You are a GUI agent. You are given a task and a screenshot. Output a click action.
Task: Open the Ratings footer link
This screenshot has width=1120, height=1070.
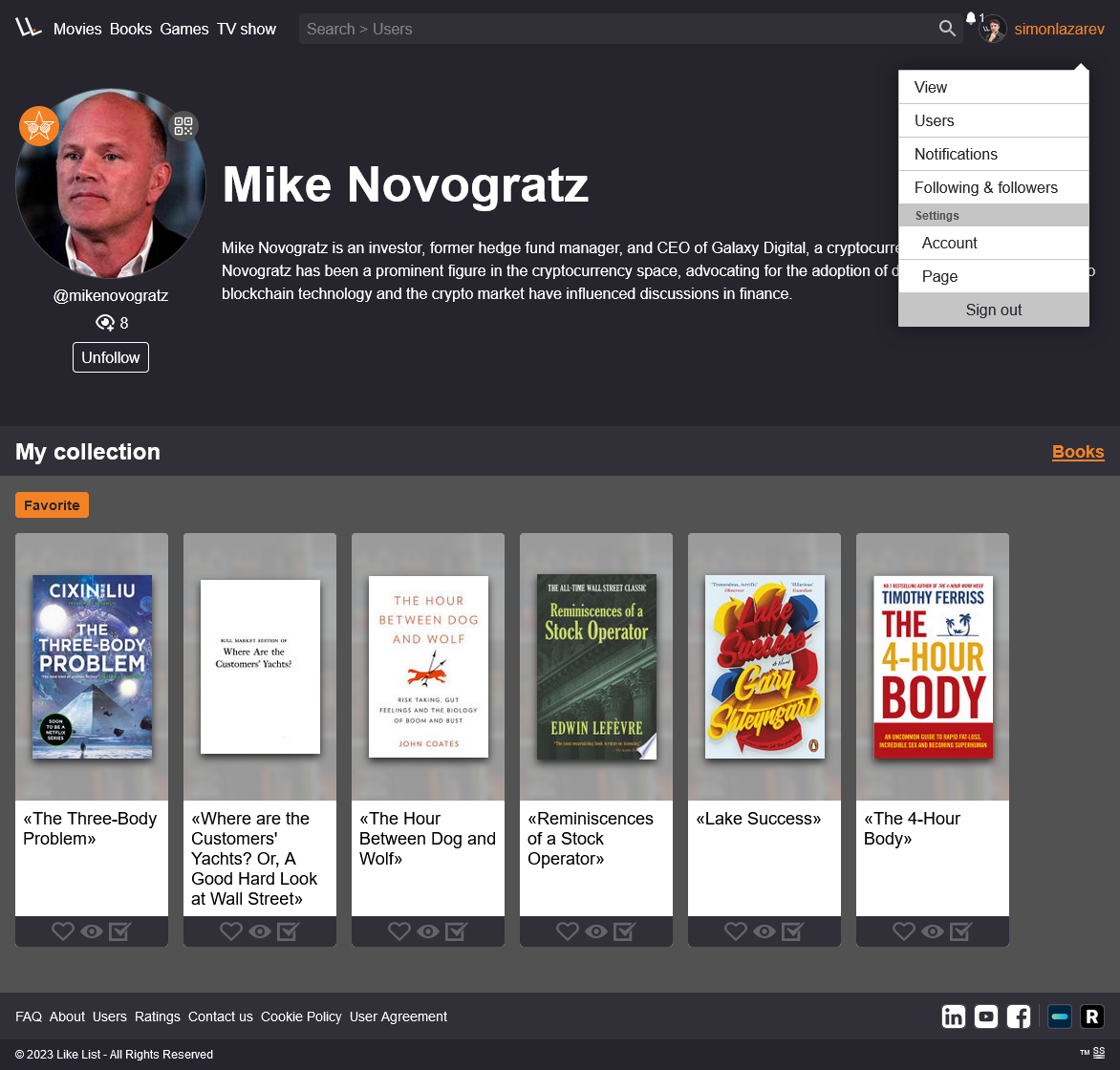pyautogui.click(x=157, y=1016)
